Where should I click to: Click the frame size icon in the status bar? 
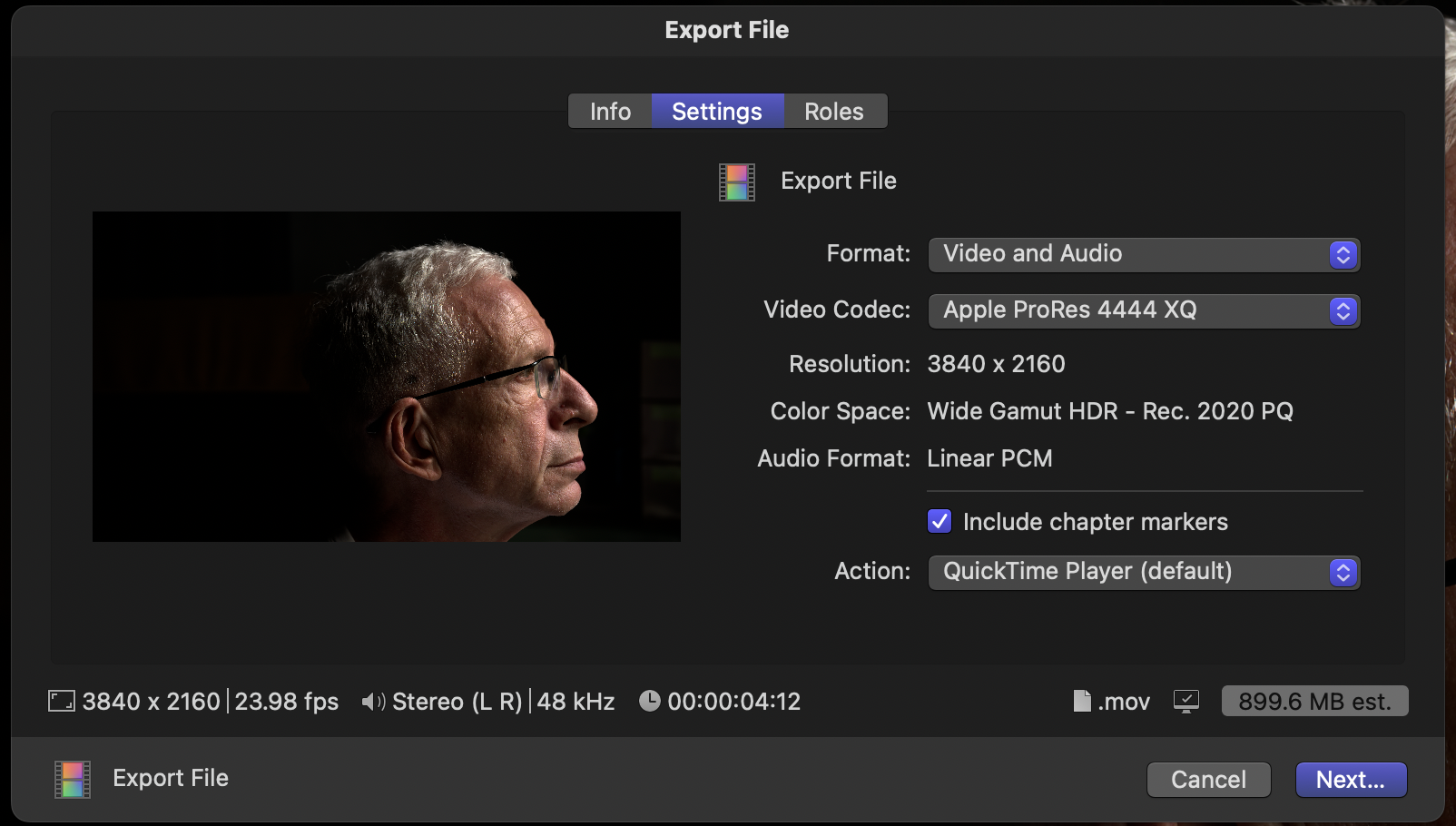click(62, 701)
